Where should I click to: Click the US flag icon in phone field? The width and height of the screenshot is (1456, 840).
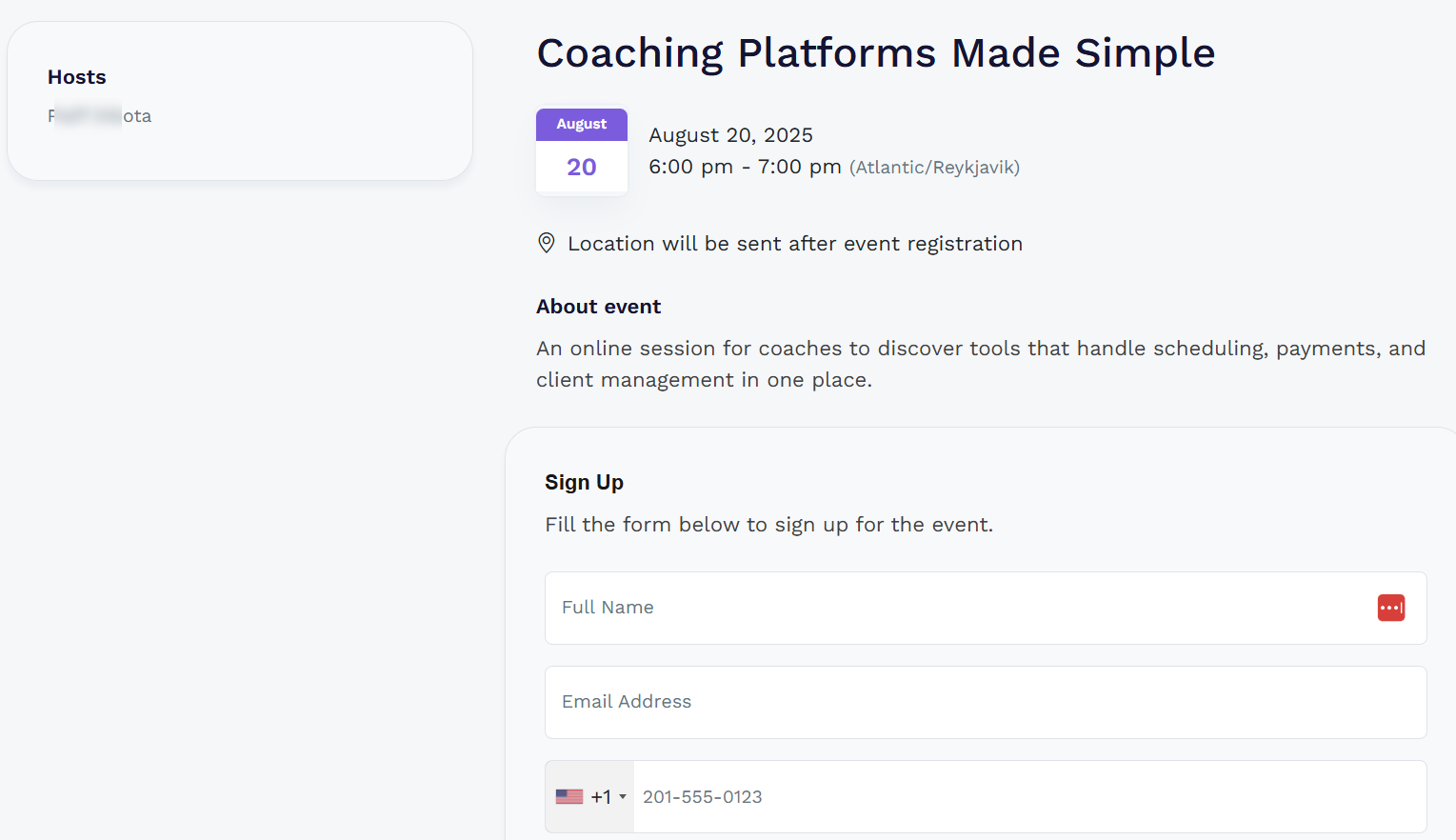[x=568, y=796]
